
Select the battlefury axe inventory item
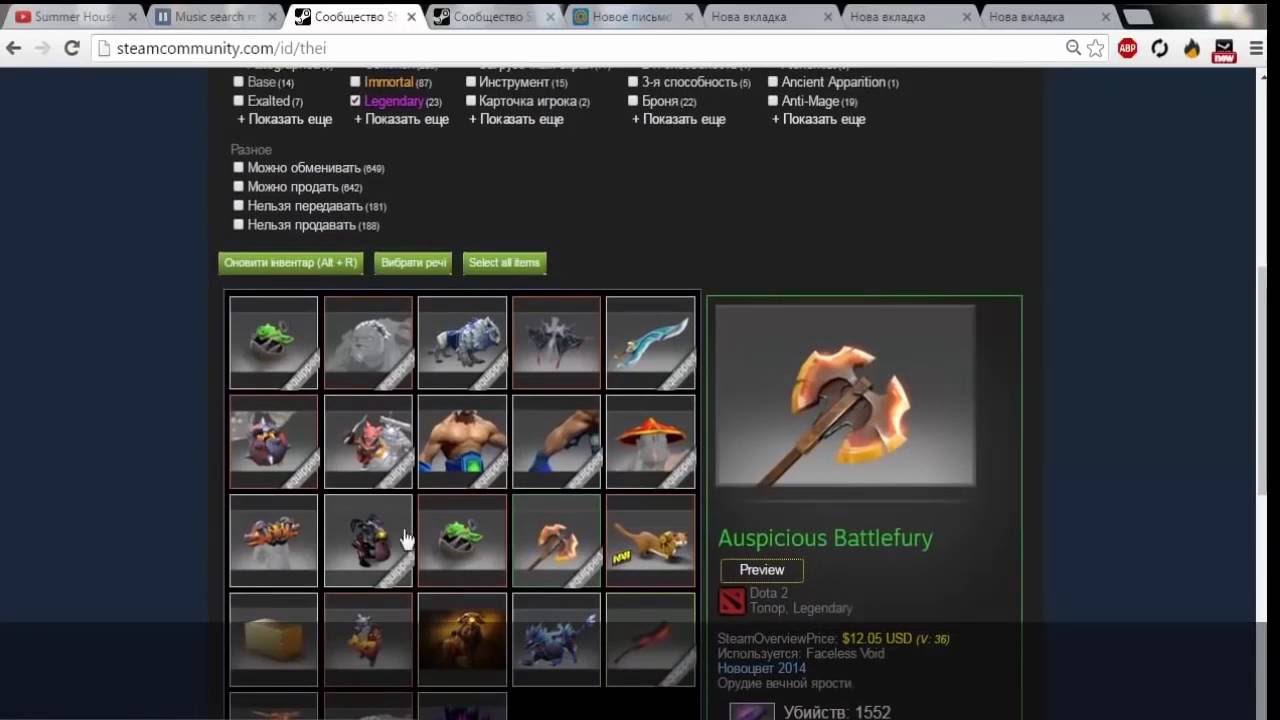(556, 540)
